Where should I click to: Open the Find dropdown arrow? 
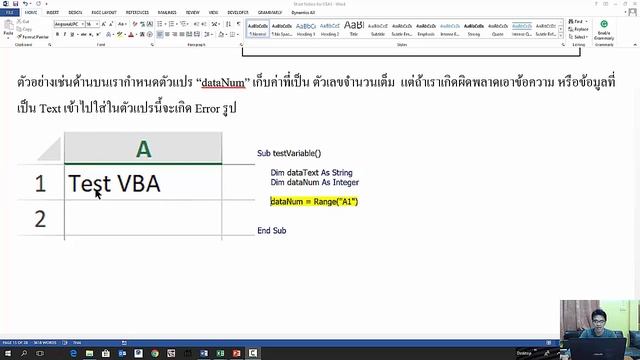[587, 22]
